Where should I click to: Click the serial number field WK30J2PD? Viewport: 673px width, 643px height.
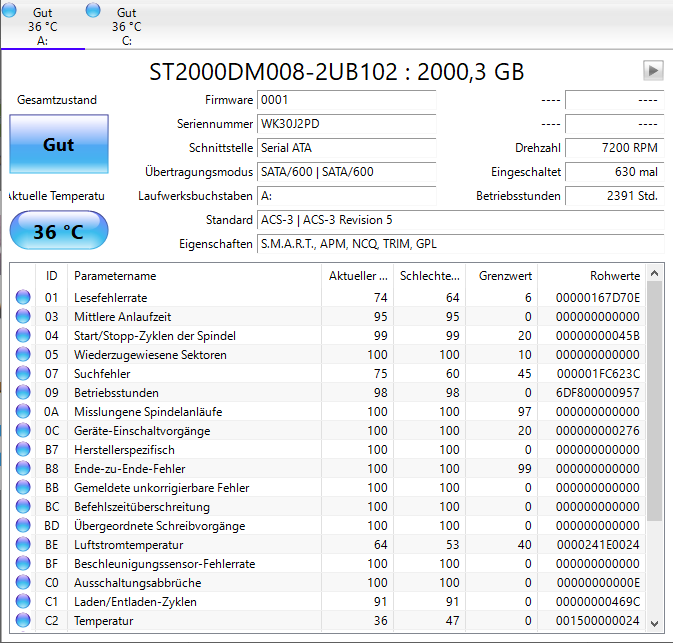[x=346, y=124]
